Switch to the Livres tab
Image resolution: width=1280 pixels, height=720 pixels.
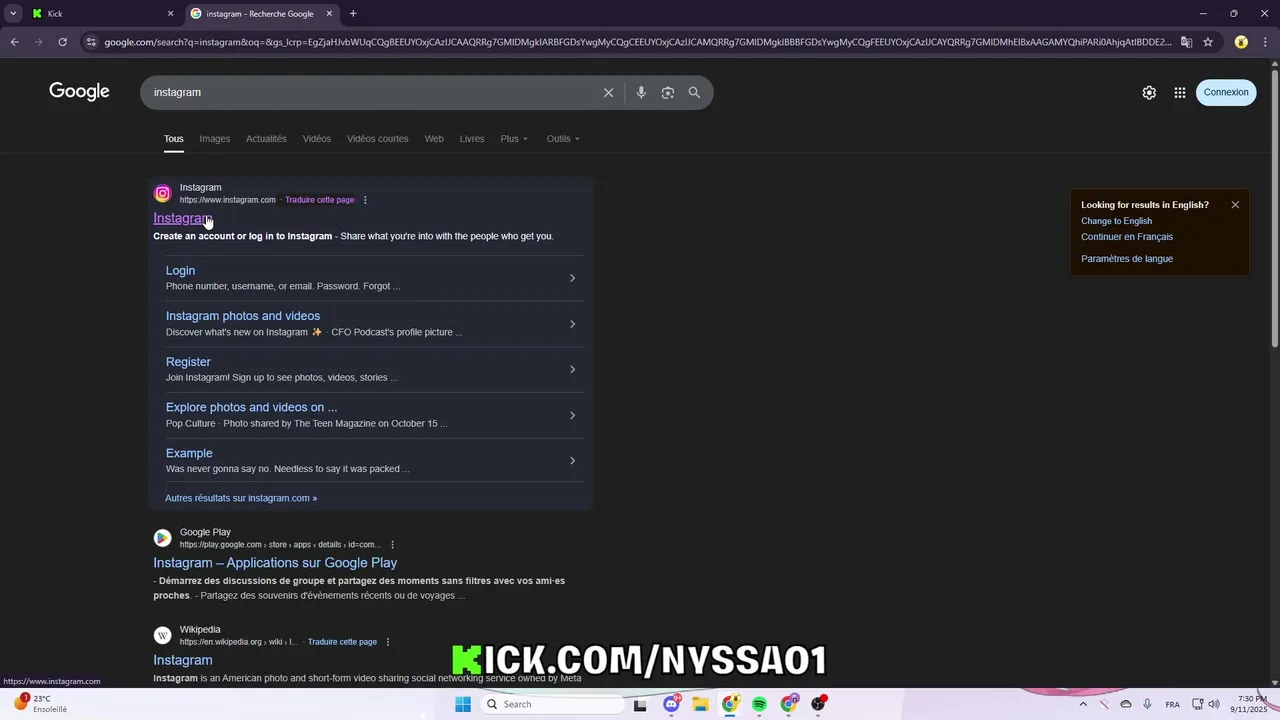pyautogui.click(x=472, y=139)
